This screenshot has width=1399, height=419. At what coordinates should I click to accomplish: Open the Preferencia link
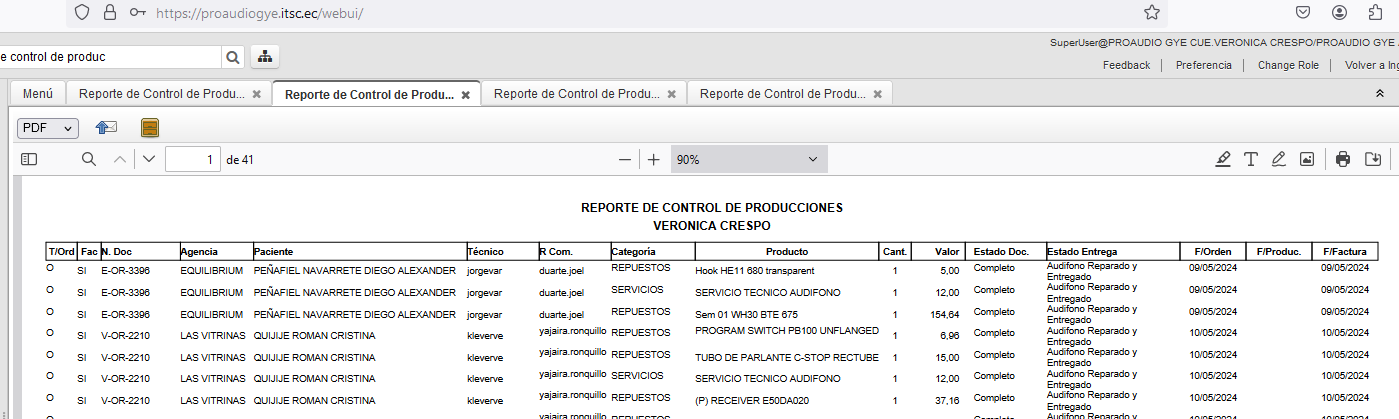tap(1203, 65)
